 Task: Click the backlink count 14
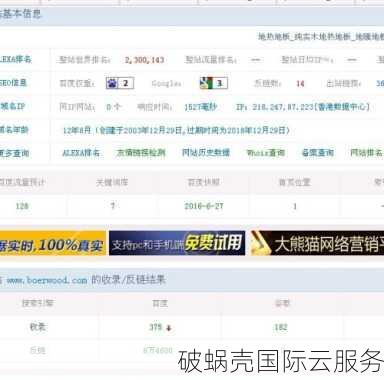pos(300,83)
